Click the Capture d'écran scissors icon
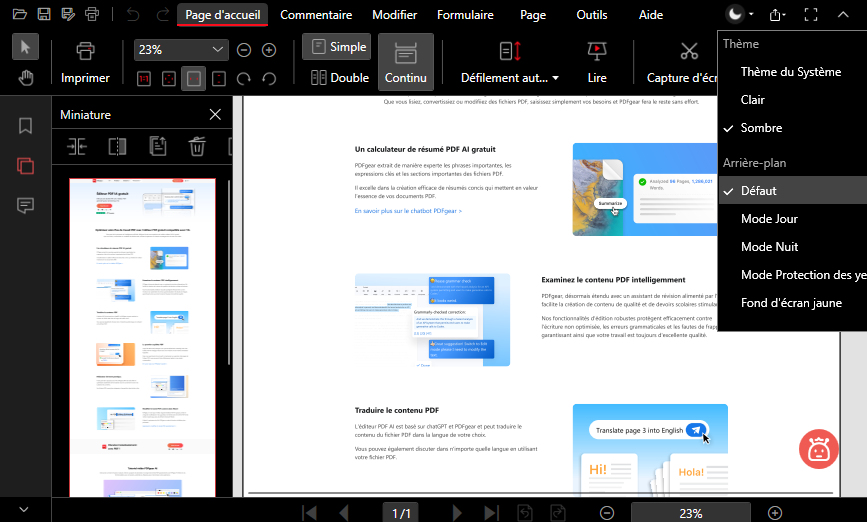Screen dimensions: 867x522 [689, 51]
